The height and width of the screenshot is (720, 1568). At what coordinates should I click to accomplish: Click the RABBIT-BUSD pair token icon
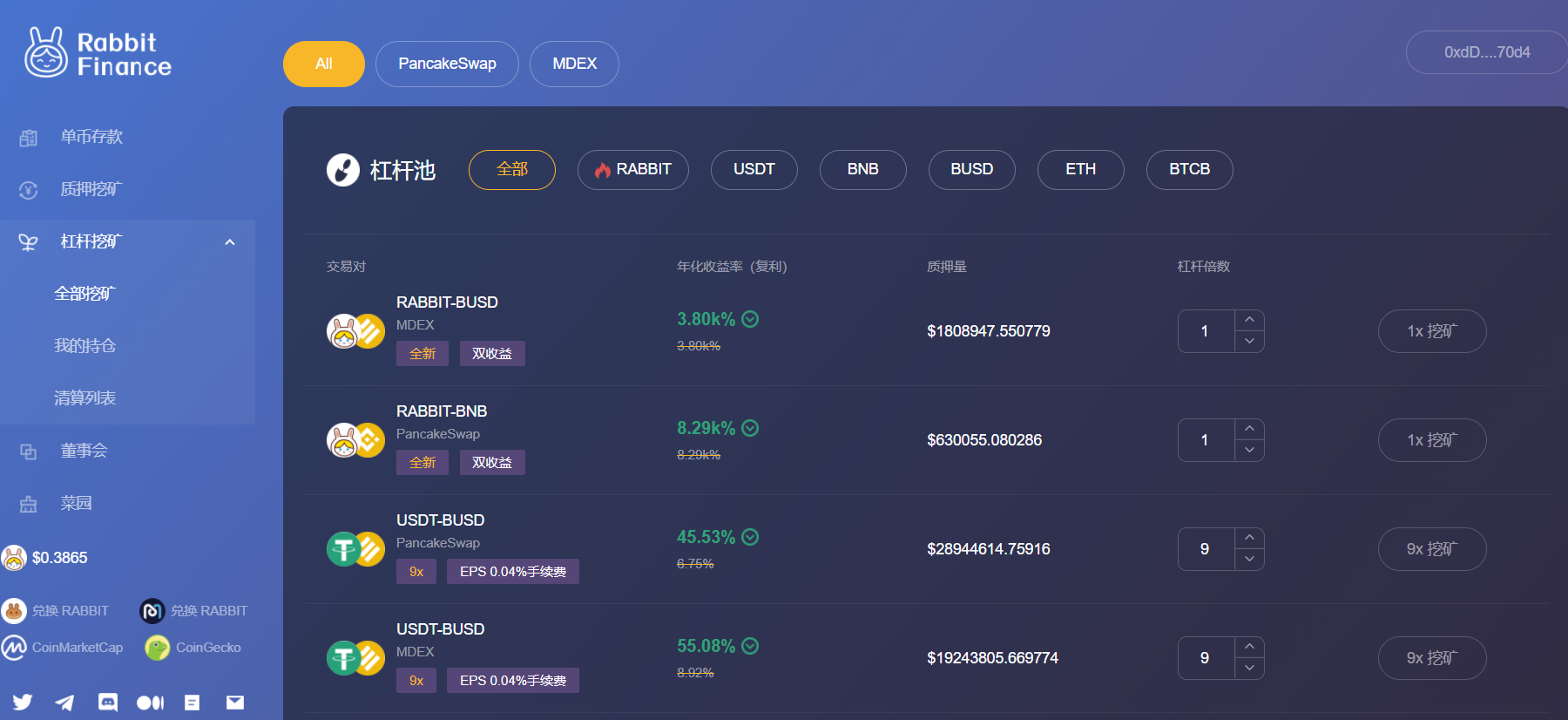tap(355, 331)
